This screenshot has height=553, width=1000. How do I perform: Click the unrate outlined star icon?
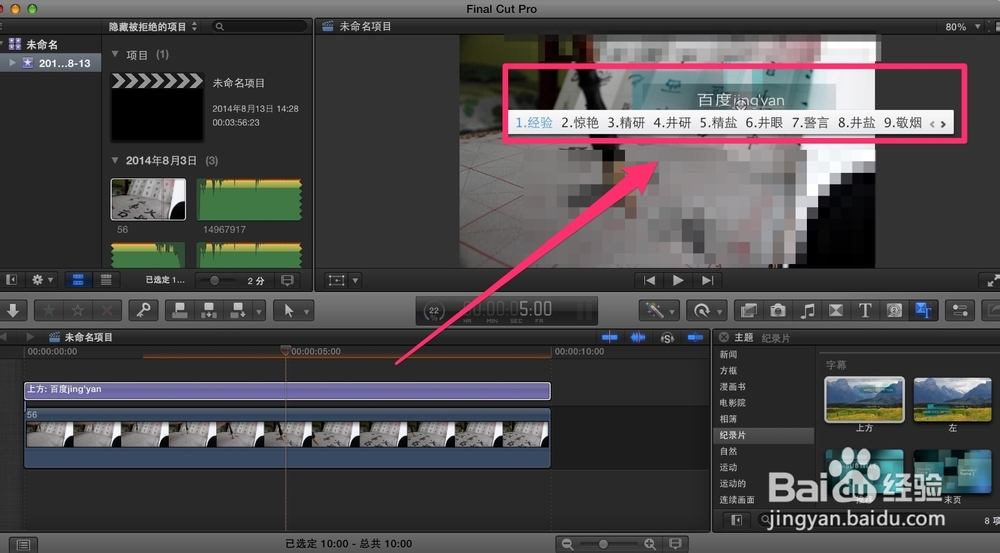click(x=78, y=311)
